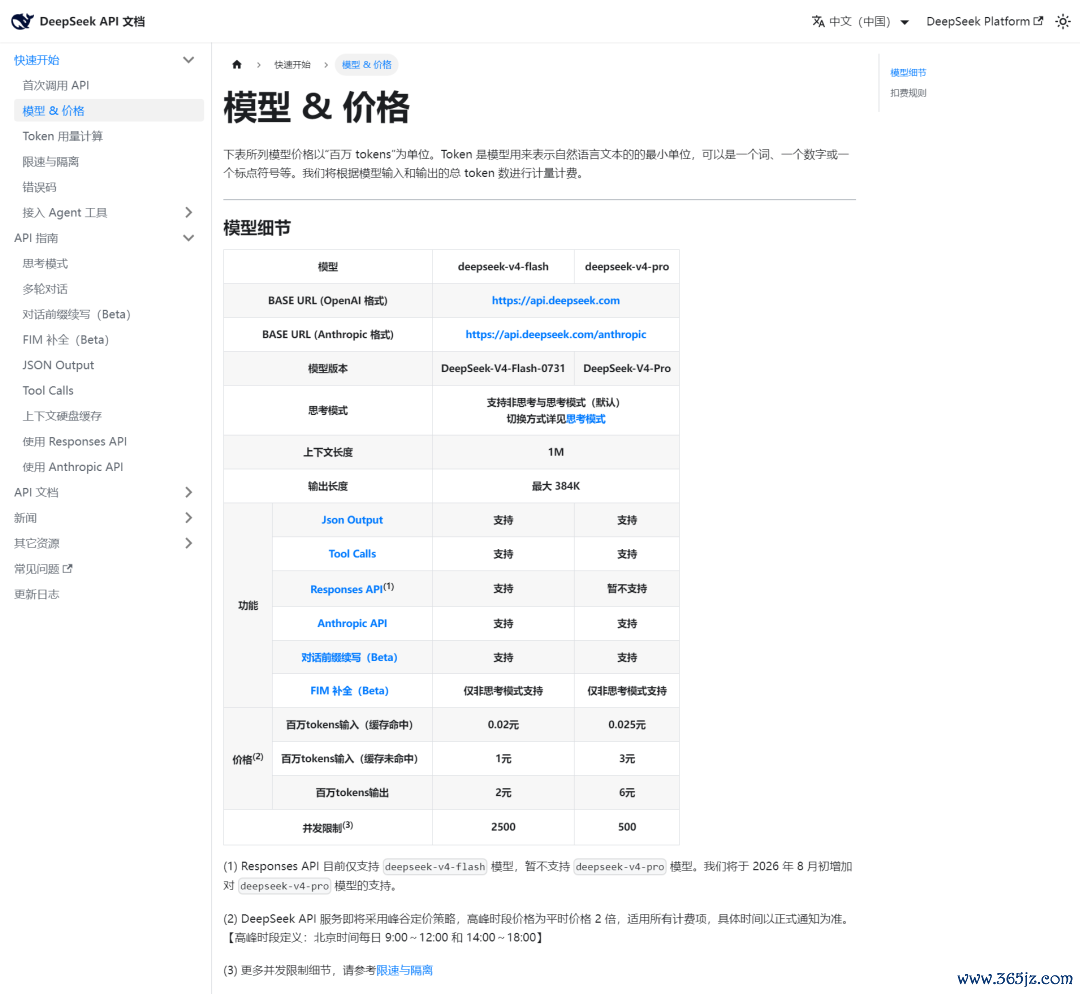Screen dimensions: 1080x994
Task: Open Responses API table link
Action: point(346,589)
